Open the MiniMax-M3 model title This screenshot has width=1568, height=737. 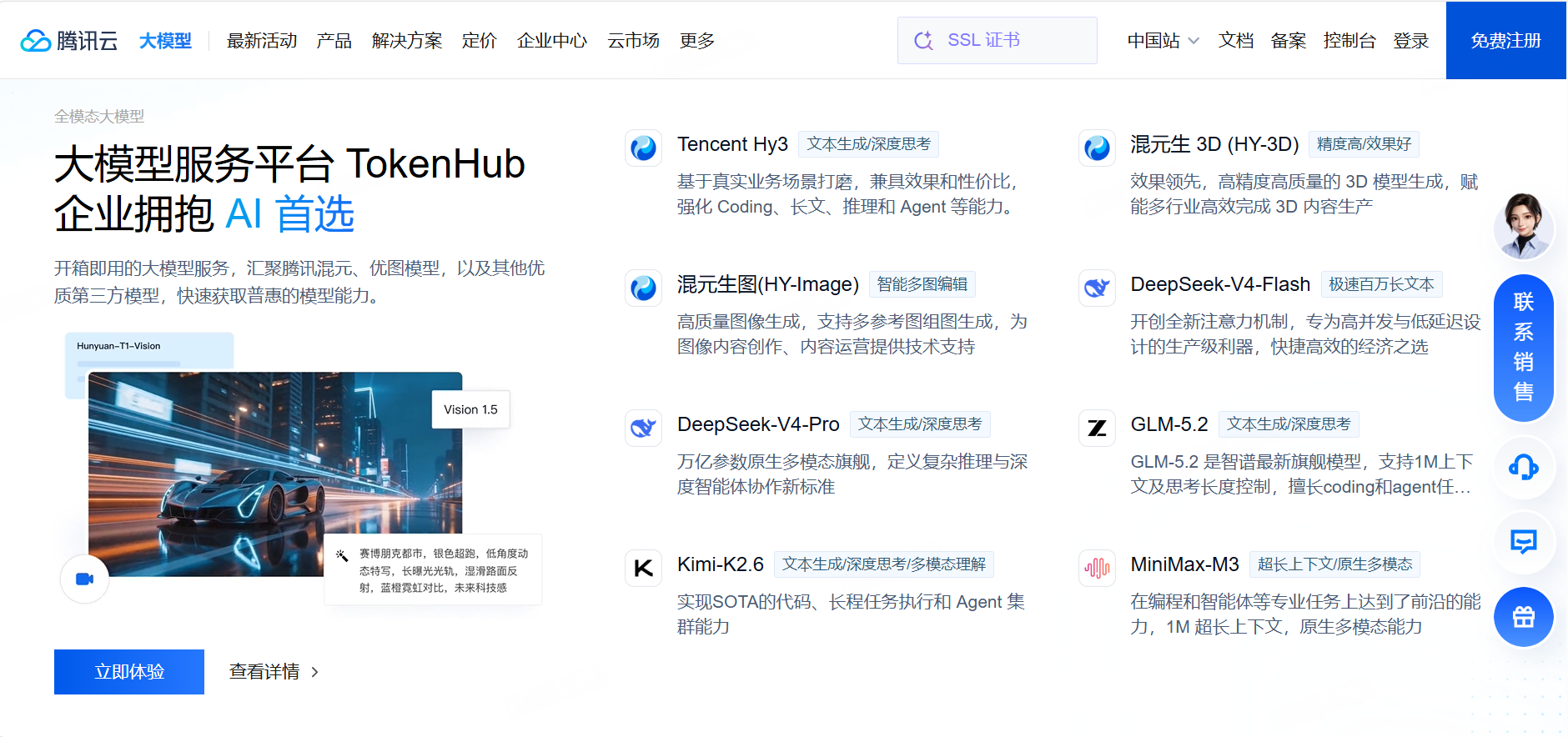(1185, 564)
